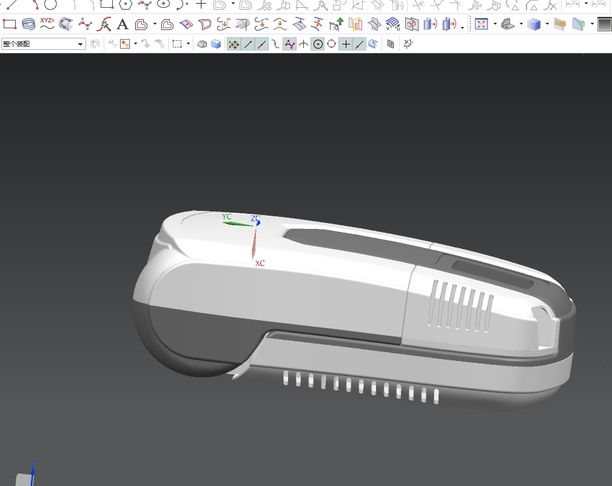612x486 pixels.
Task: Click the view triad in bottom-left corner
Action: tap(32, 474)
